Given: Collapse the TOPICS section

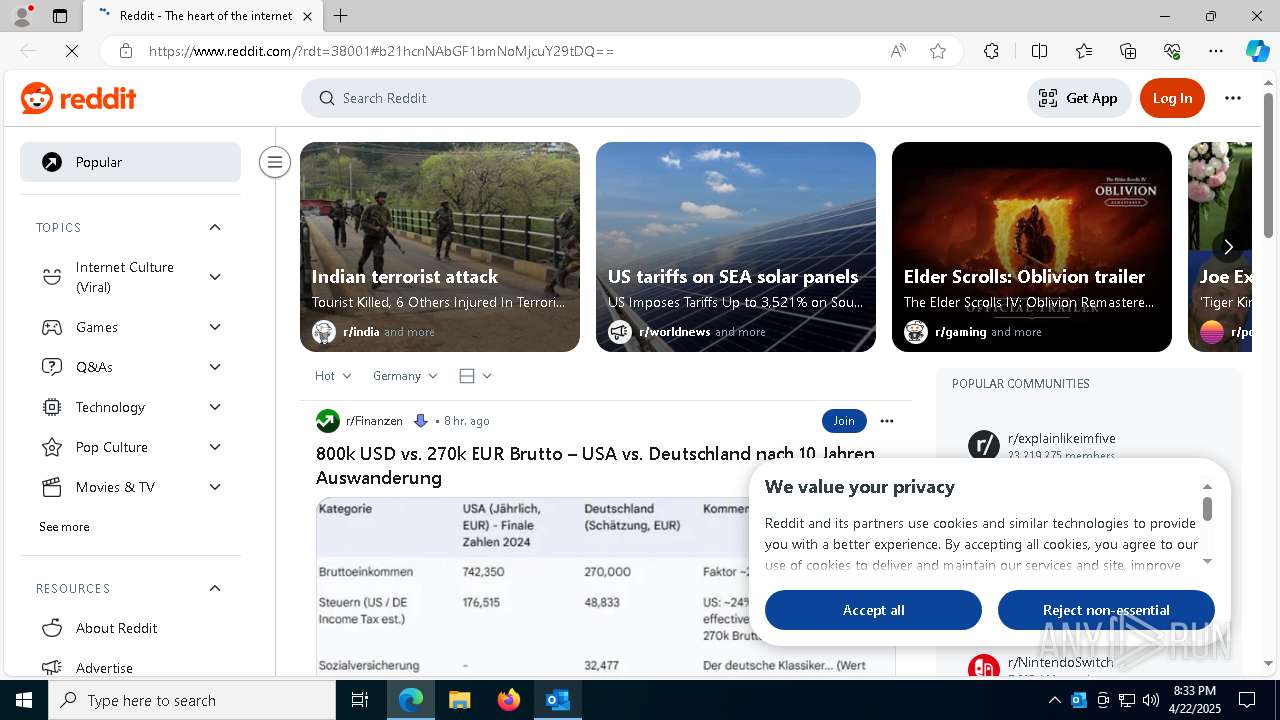Looking at the screenshot, I should click(x=215, y=227).
